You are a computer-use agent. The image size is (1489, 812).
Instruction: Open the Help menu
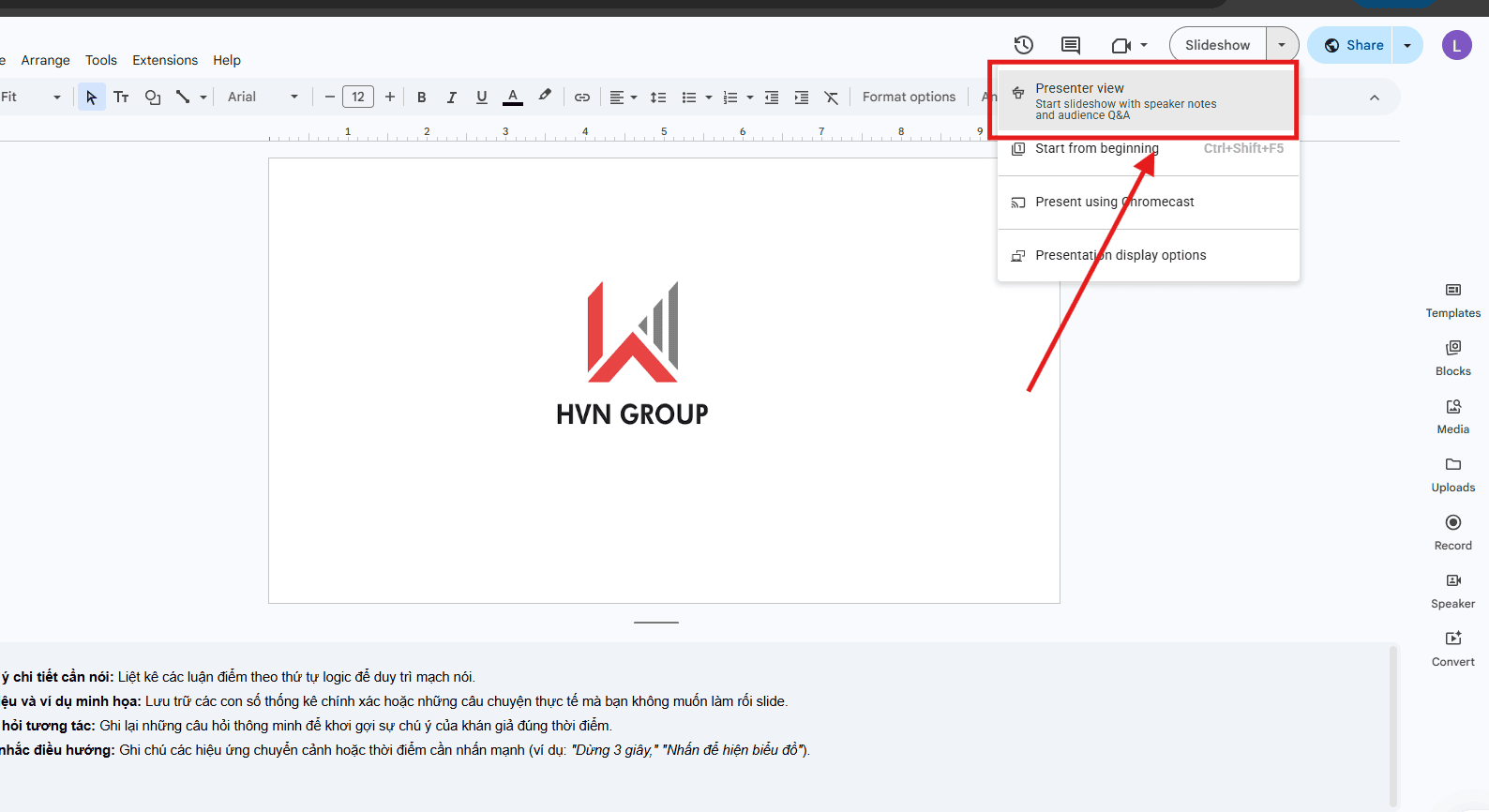point(227,60)
